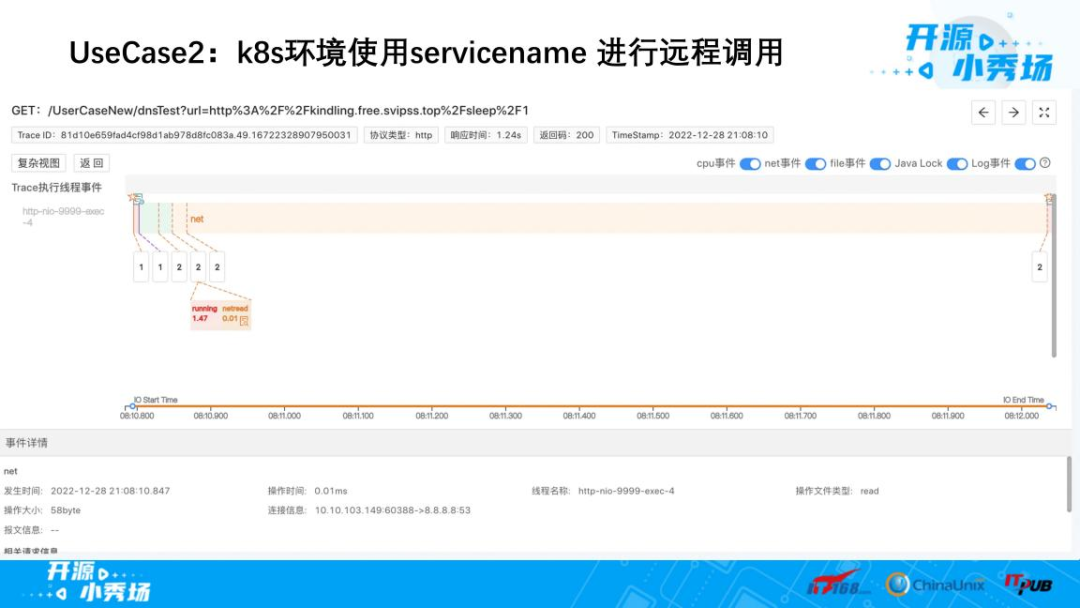
Task: Disable the Log事件 toggle
Action: coord(1024,164)
